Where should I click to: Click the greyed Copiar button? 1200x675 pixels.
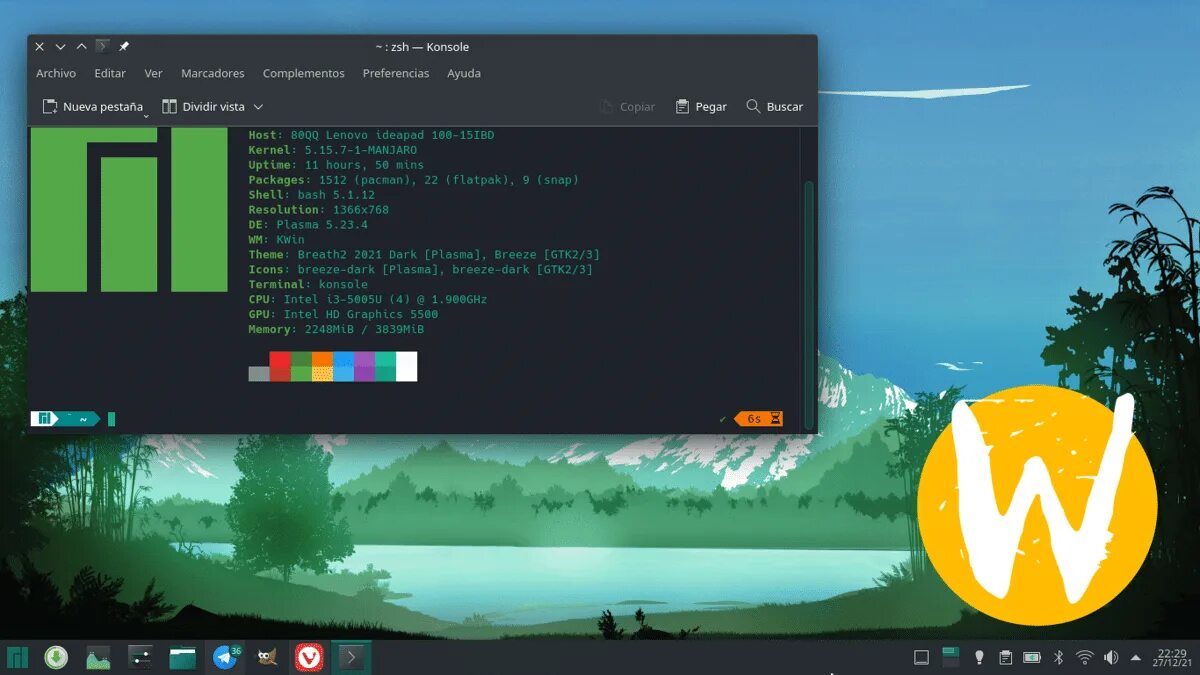[627, 106]
